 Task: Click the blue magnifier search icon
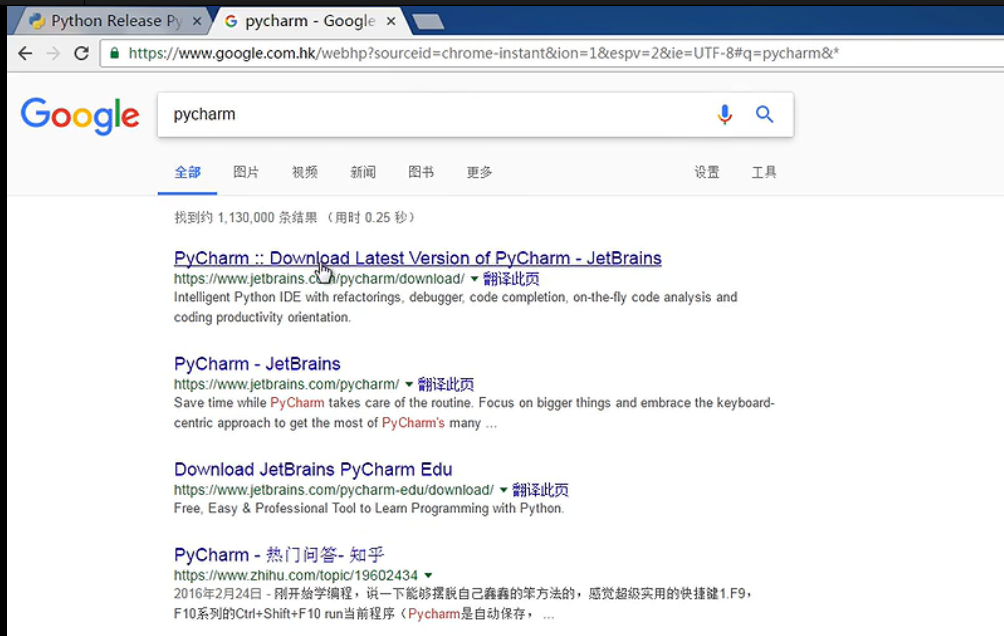pos(764,115)
